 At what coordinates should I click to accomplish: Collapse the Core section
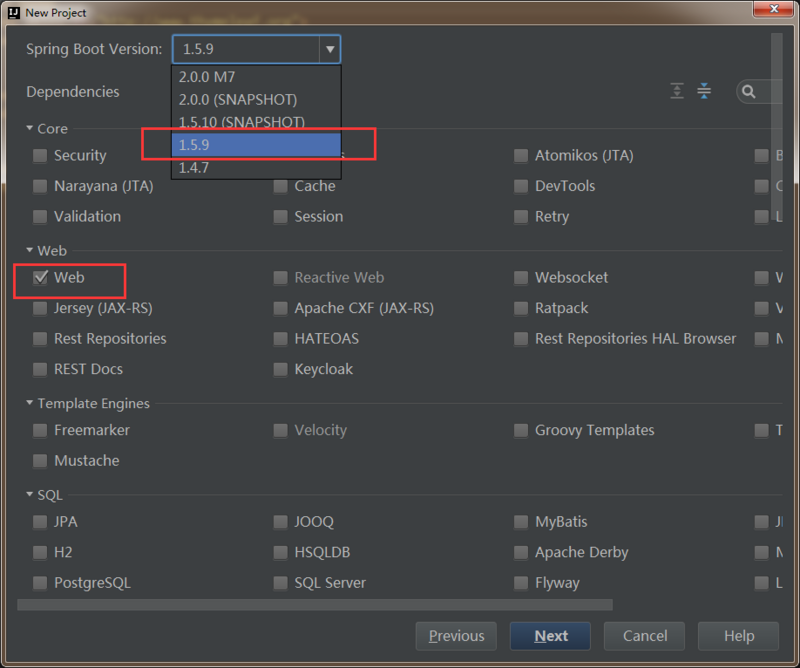[30, 128]
